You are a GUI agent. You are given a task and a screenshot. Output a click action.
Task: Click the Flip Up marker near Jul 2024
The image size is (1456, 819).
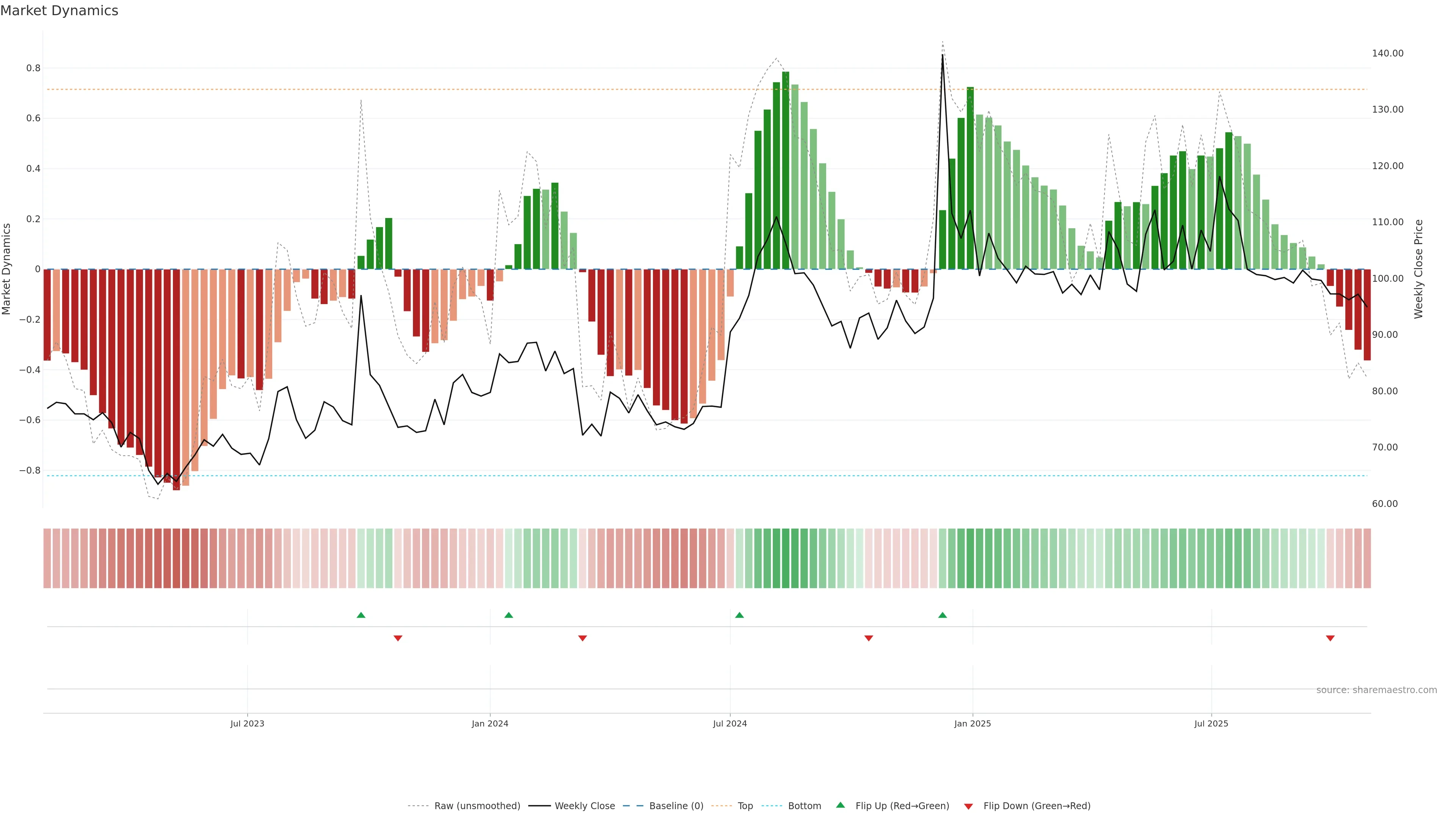pos(739,615)
